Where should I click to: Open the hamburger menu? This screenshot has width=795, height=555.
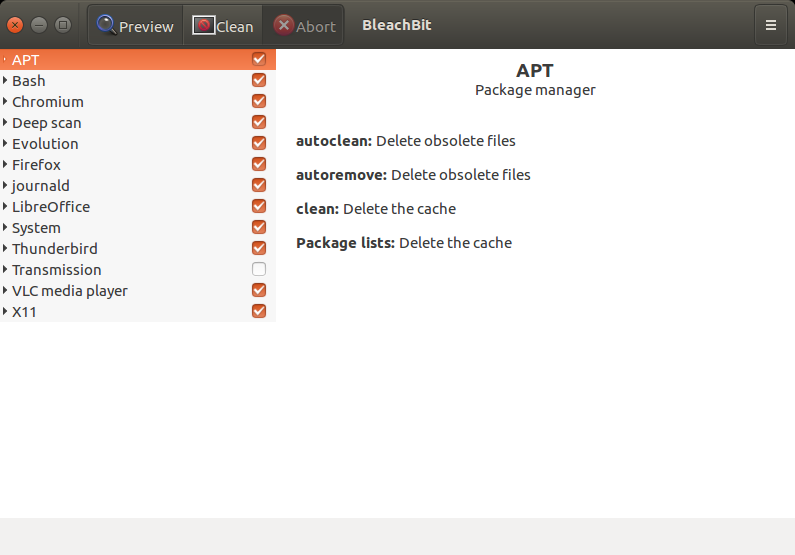tap(771, 25)
